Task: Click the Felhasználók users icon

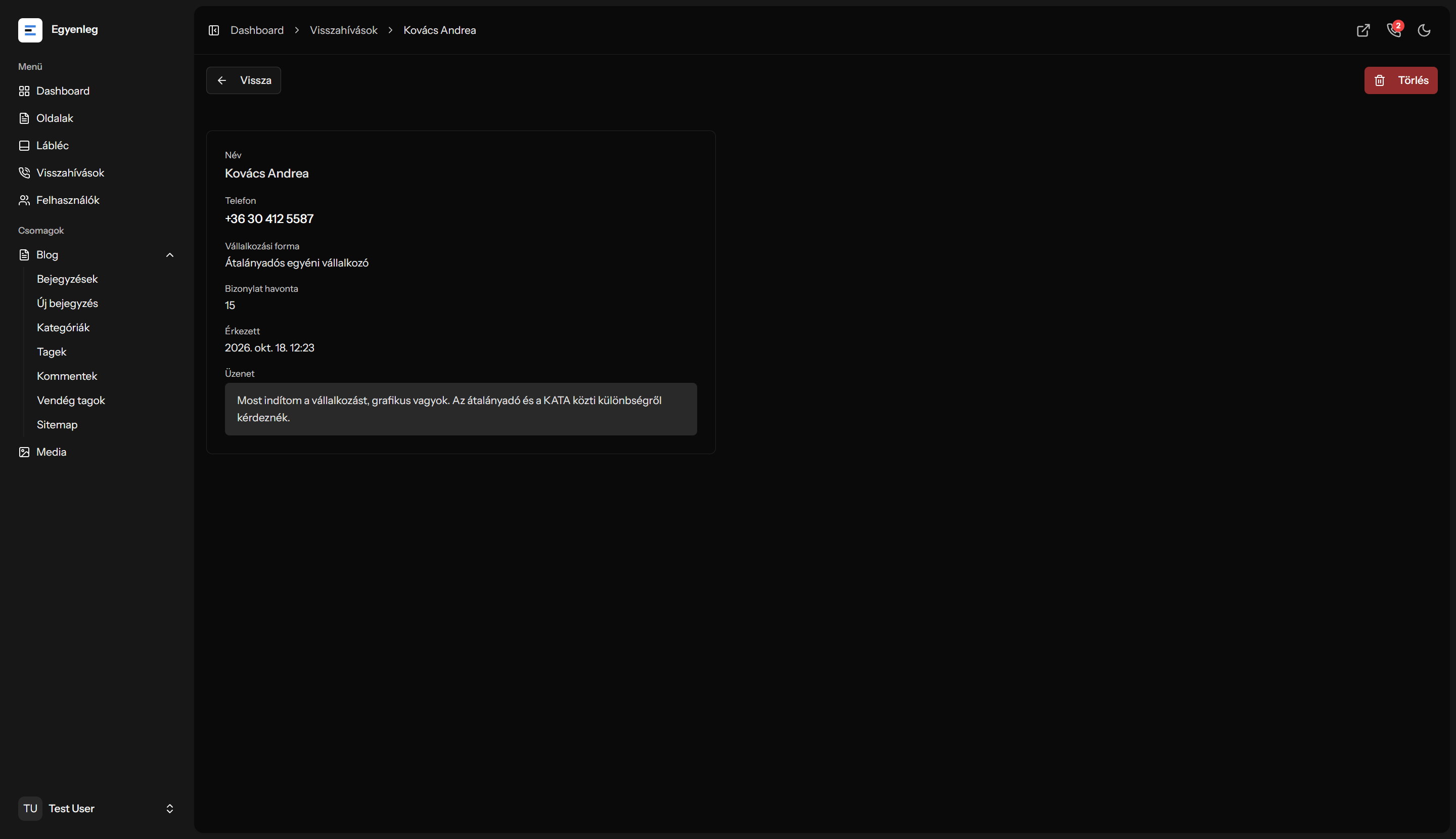Action: [x=24, y=200]
